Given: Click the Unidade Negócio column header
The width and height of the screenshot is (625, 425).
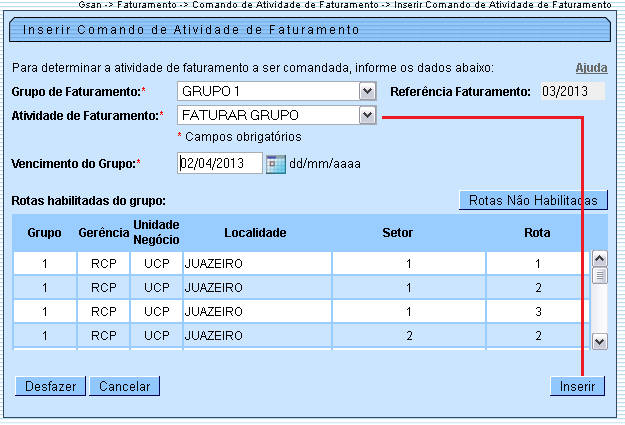Looking at the screenshot, I should [x=156, y=232].
